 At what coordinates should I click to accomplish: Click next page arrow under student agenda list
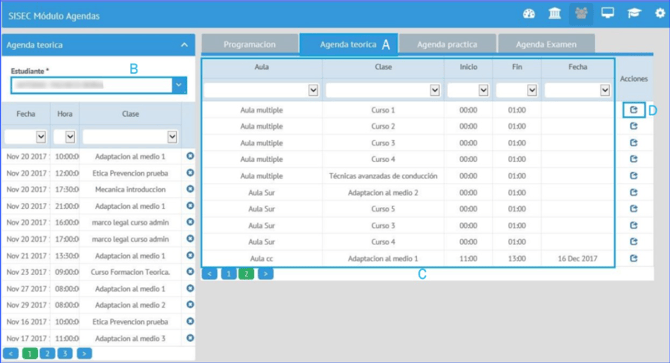[84, 354]
